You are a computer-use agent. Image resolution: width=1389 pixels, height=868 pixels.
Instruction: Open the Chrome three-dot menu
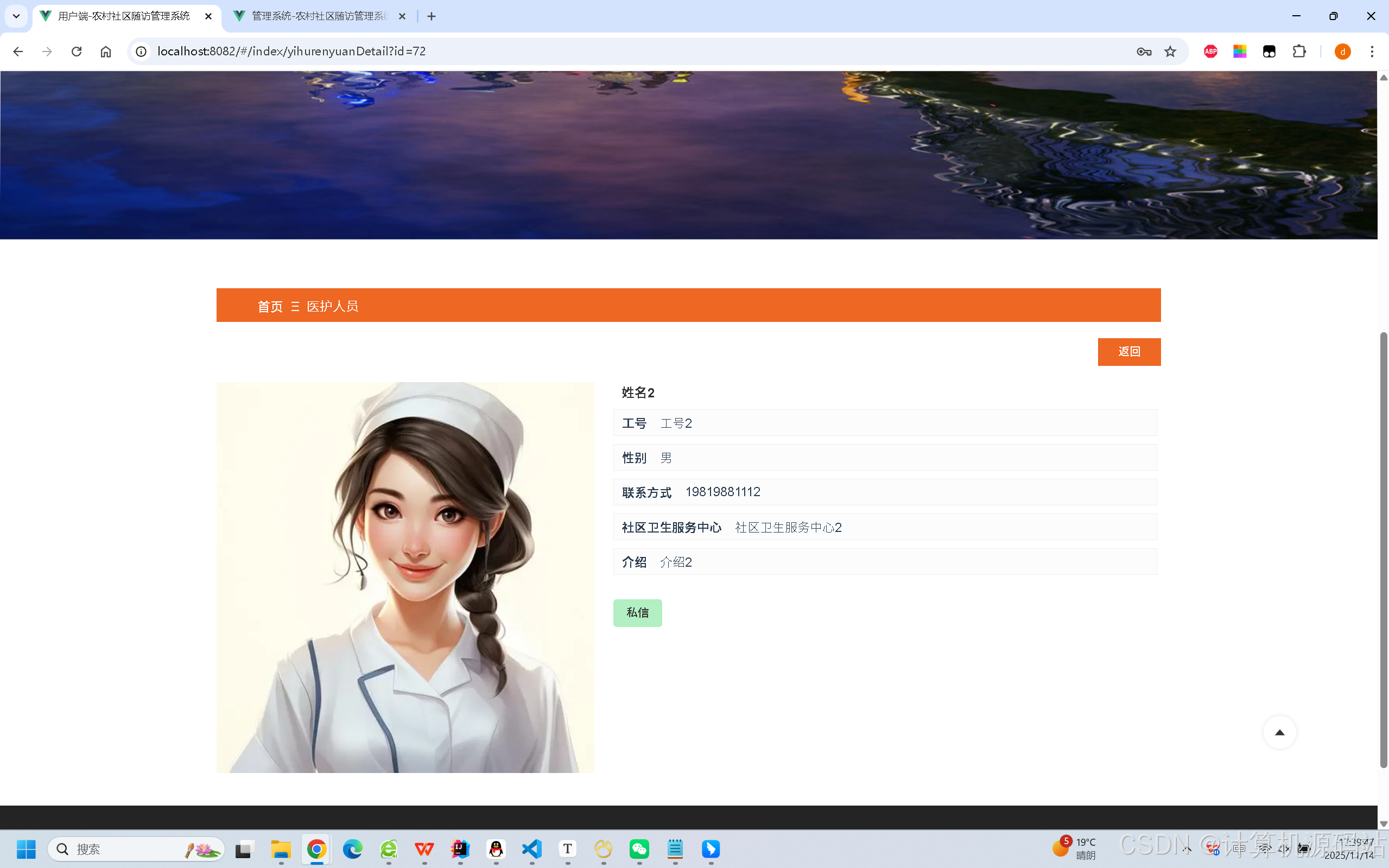coord(1372,52)
